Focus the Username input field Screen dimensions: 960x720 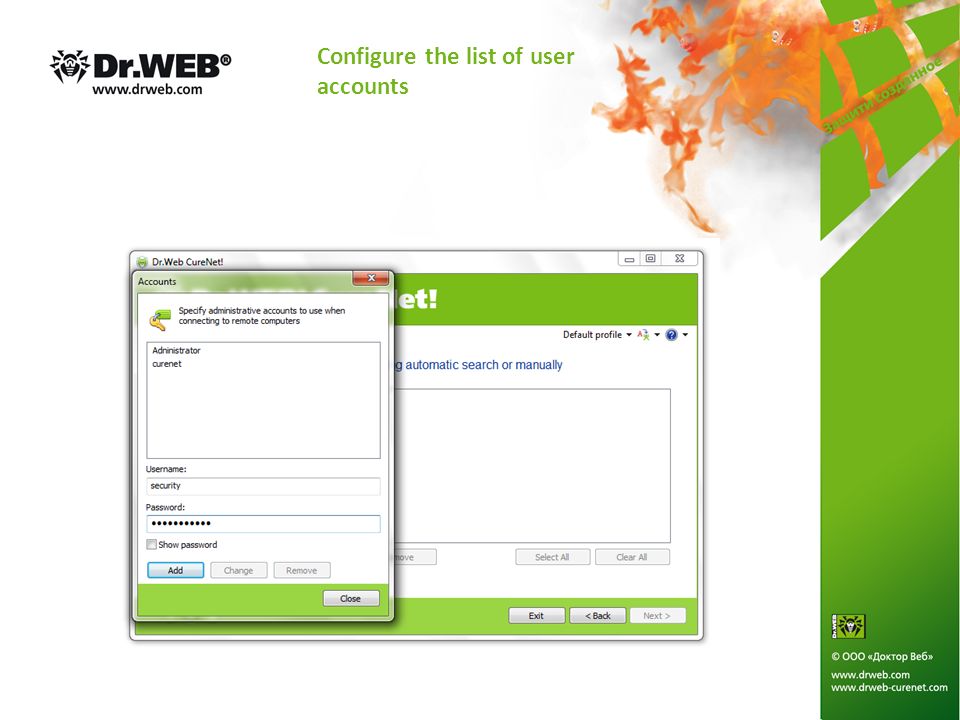[263, 486]
